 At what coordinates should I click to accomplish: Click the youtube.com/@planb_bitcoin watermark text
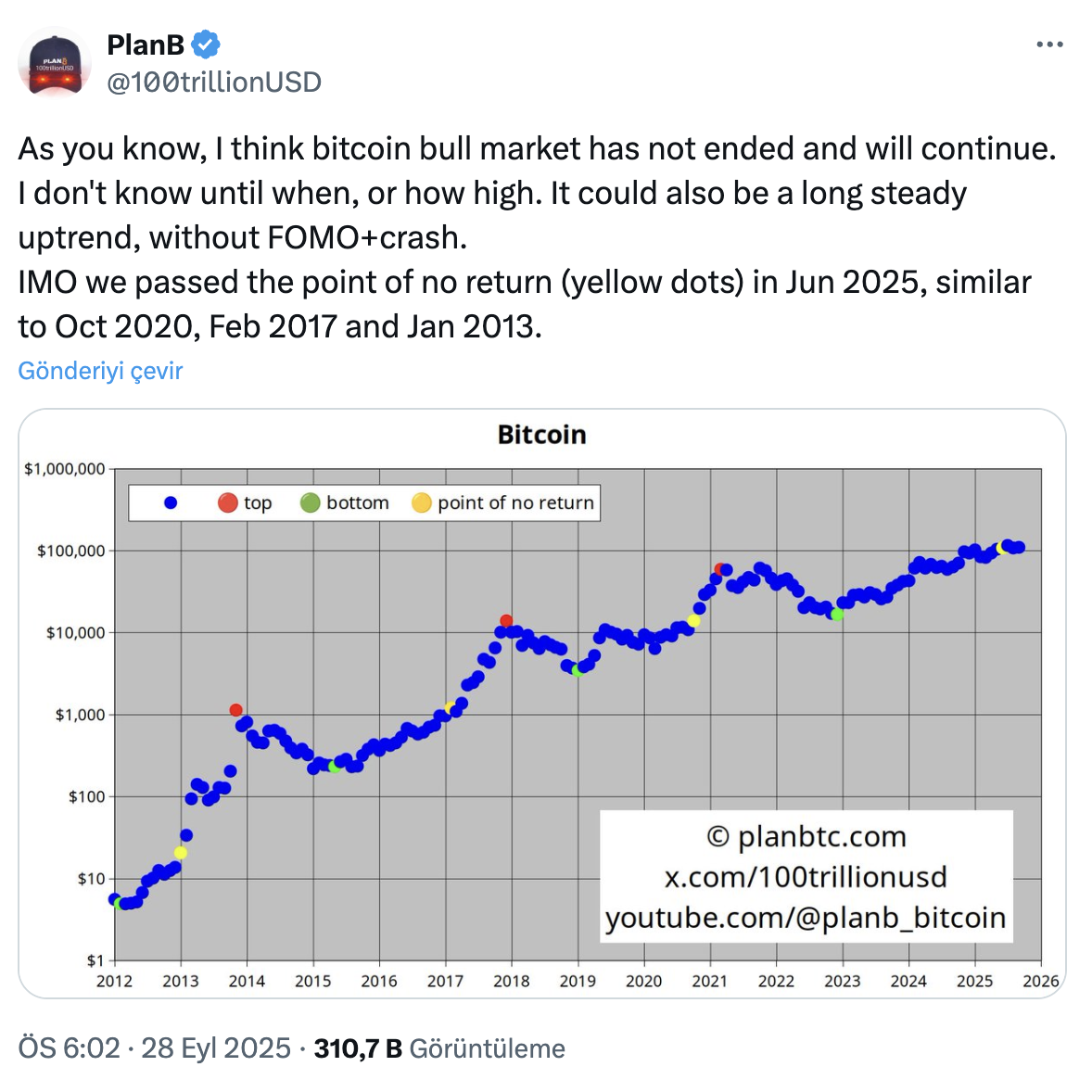tap(806, 917)
